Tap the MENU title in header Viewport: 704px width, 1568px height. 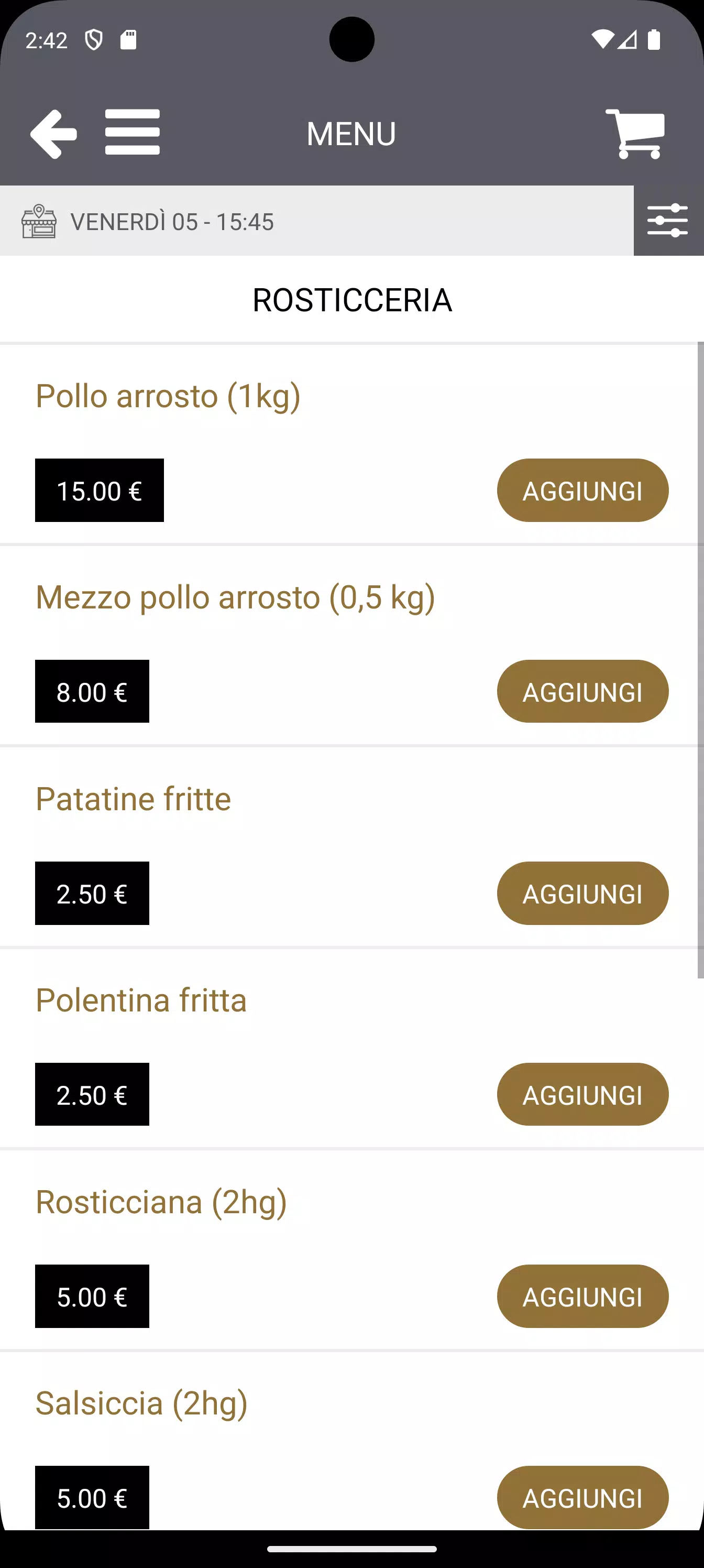click(x=351, y=134)
